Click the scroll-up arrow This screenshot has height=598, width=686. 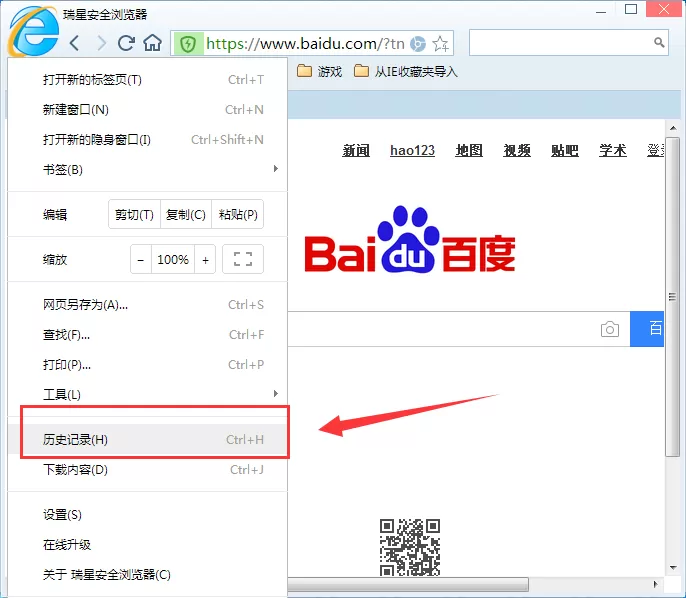(673, 128)
